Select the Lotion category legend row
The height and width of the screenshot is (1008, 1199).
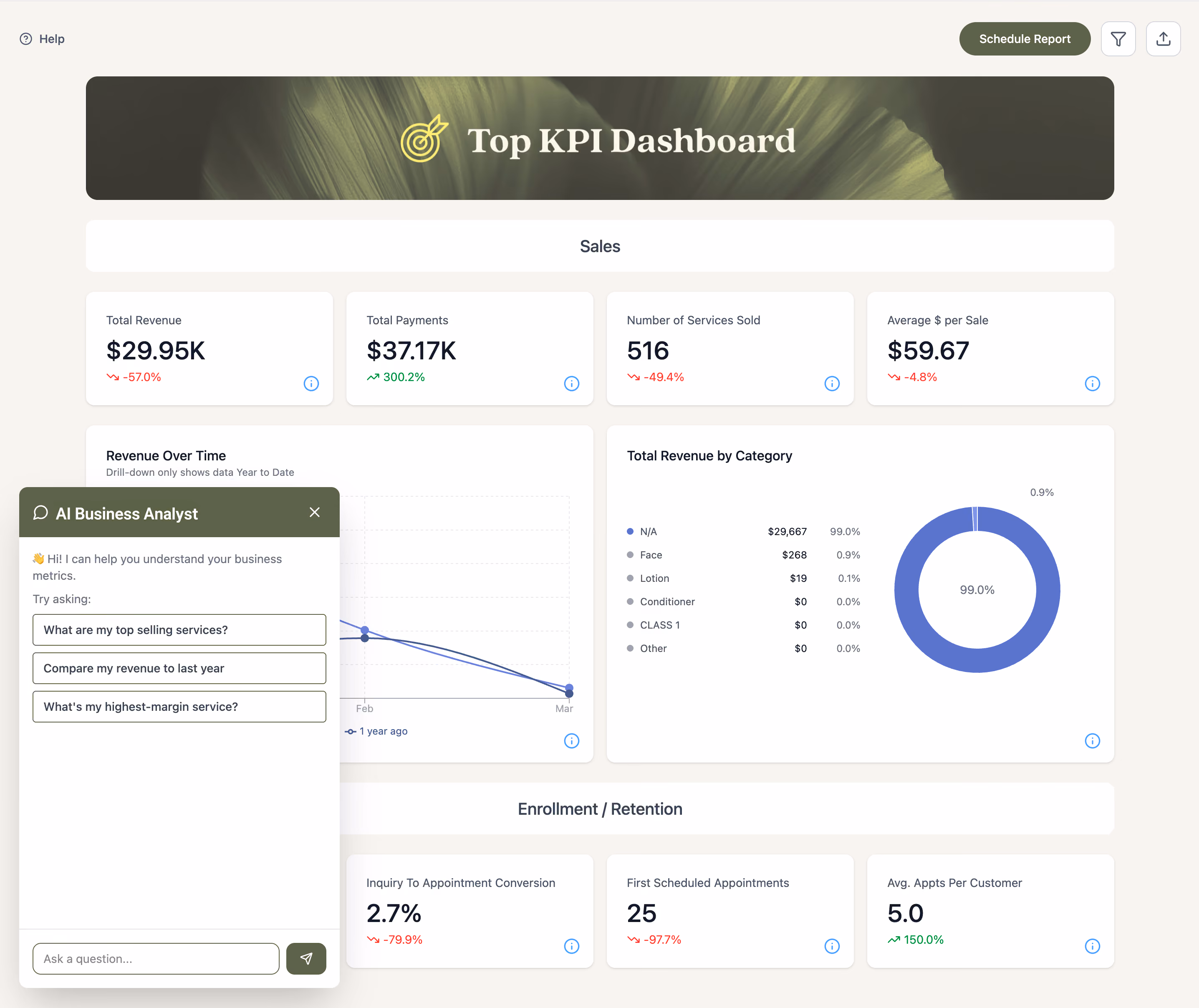point(743,578)
